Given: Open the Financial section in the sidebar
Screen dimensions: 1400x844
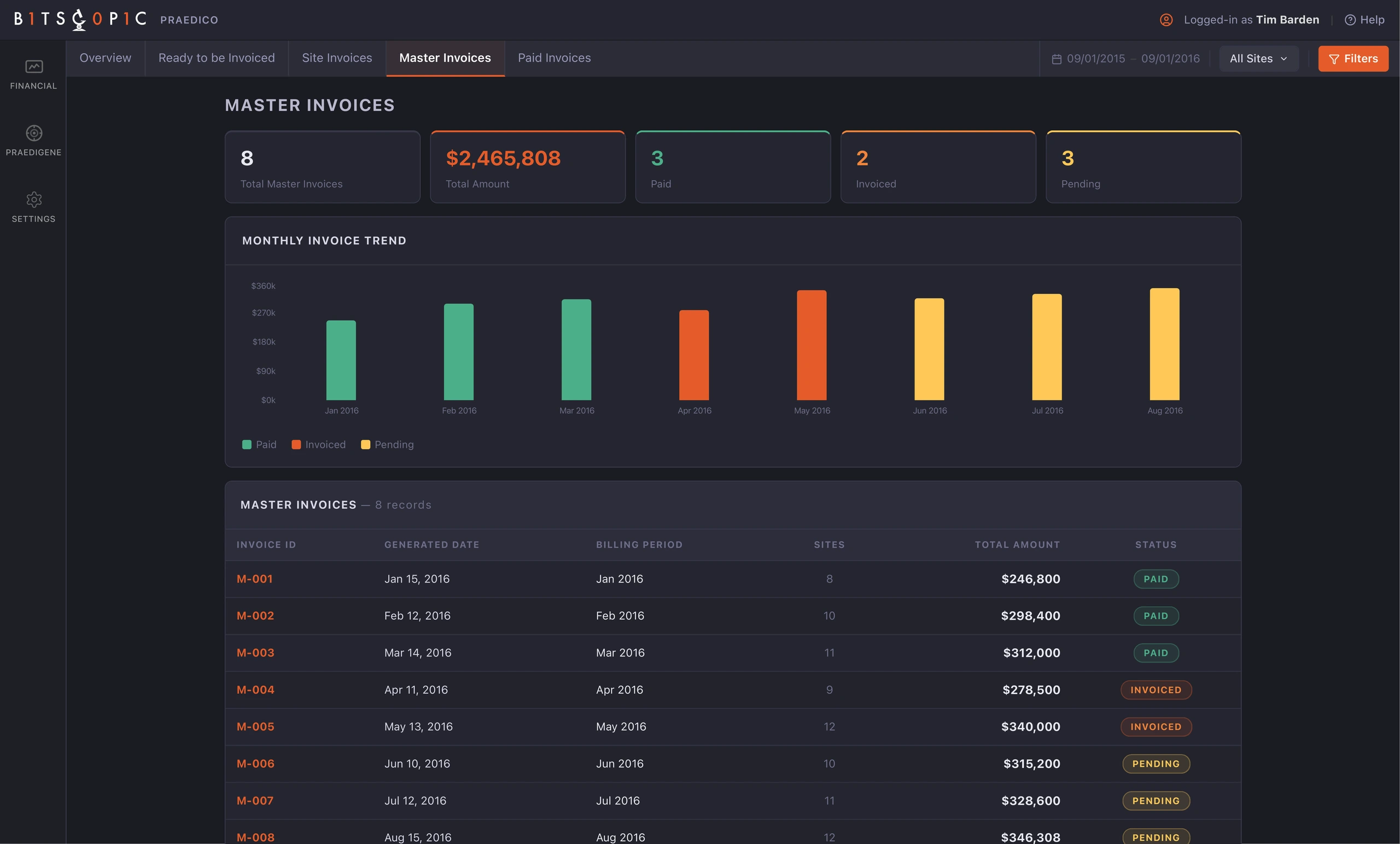Looking at the screenshot, I should [33, 74].
